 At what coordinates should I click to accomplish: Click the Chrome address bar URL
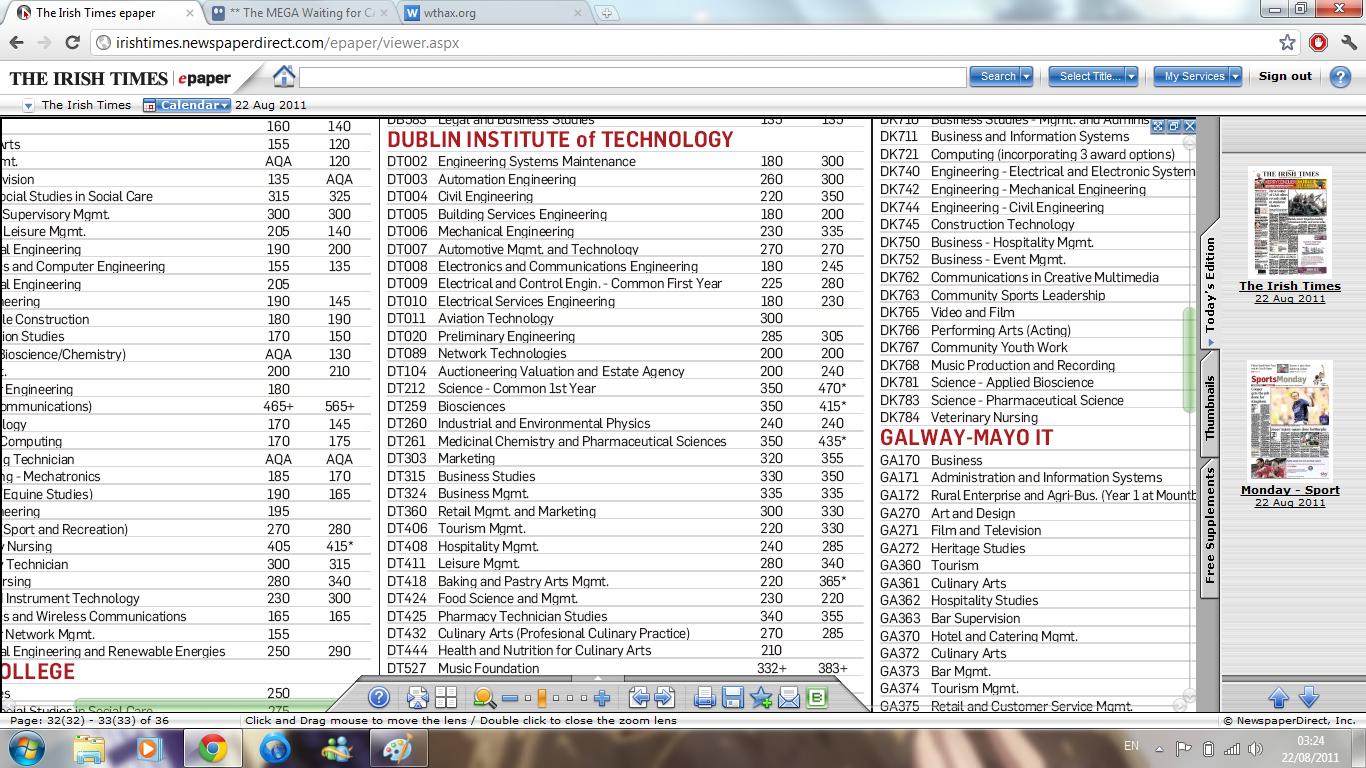pos(288,43)
